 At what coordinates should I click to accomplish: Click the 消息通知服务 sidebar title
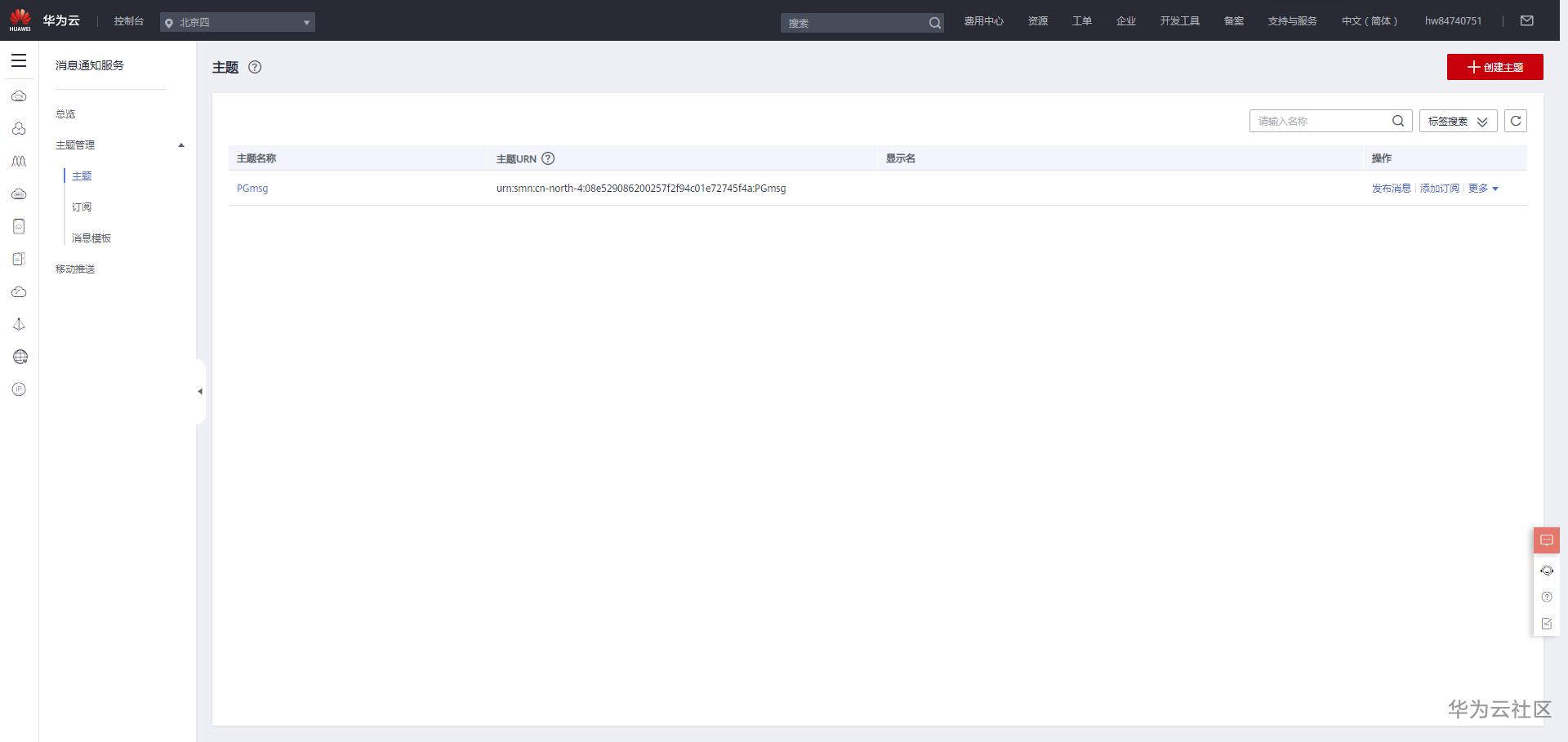tap(90, 65)
